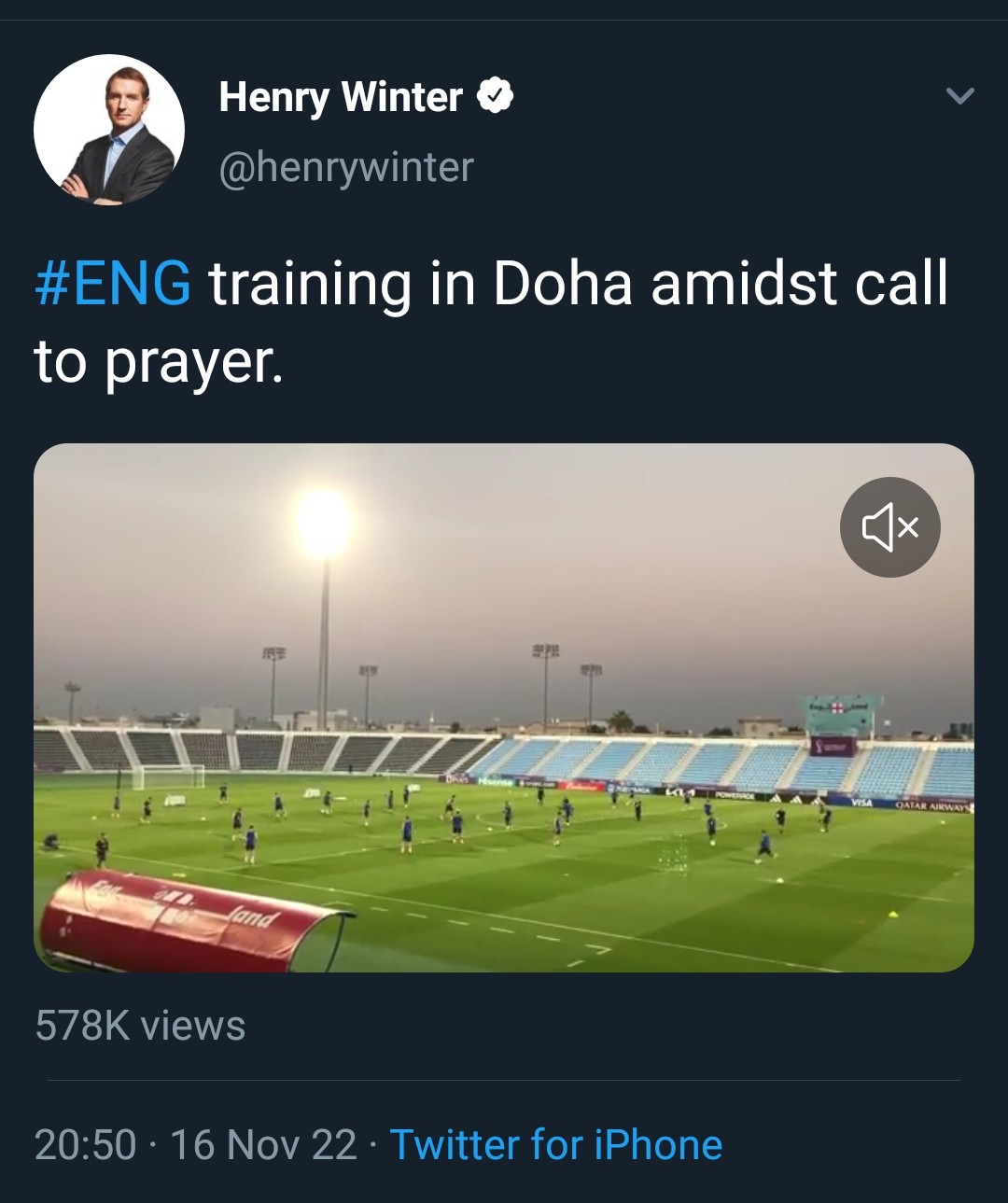The height and width of the screenshot is (1203, 1008).
Task: Click the England flag scoreboard in video
Action: point(837,716)
